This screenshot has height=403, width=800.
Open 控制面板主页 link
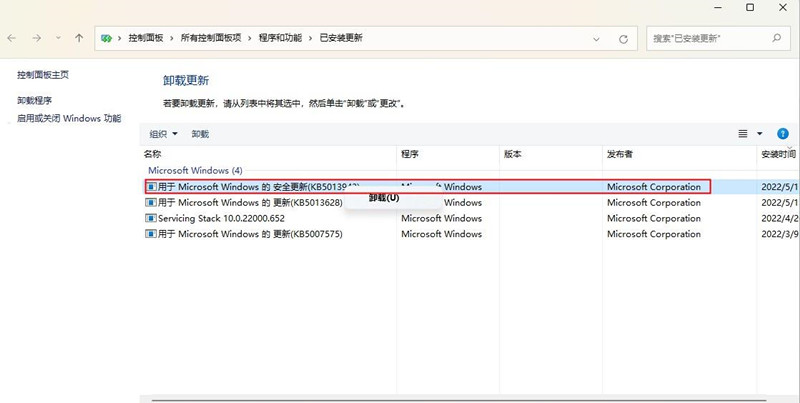(x=43, y=74)
